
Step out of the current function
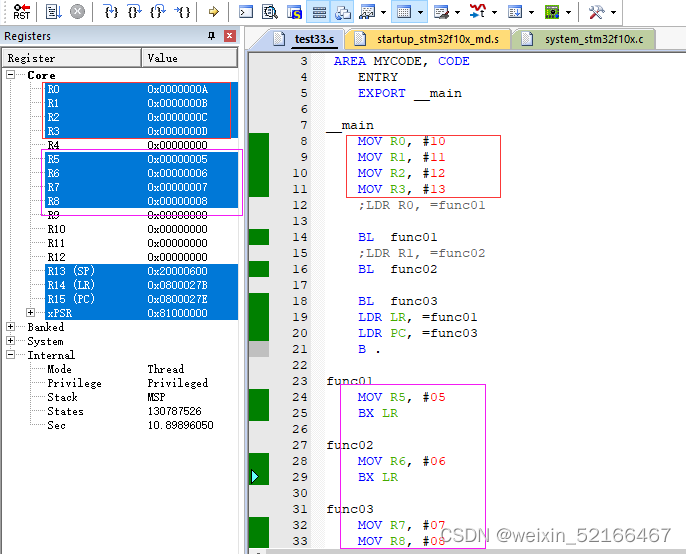pos(158,12)
